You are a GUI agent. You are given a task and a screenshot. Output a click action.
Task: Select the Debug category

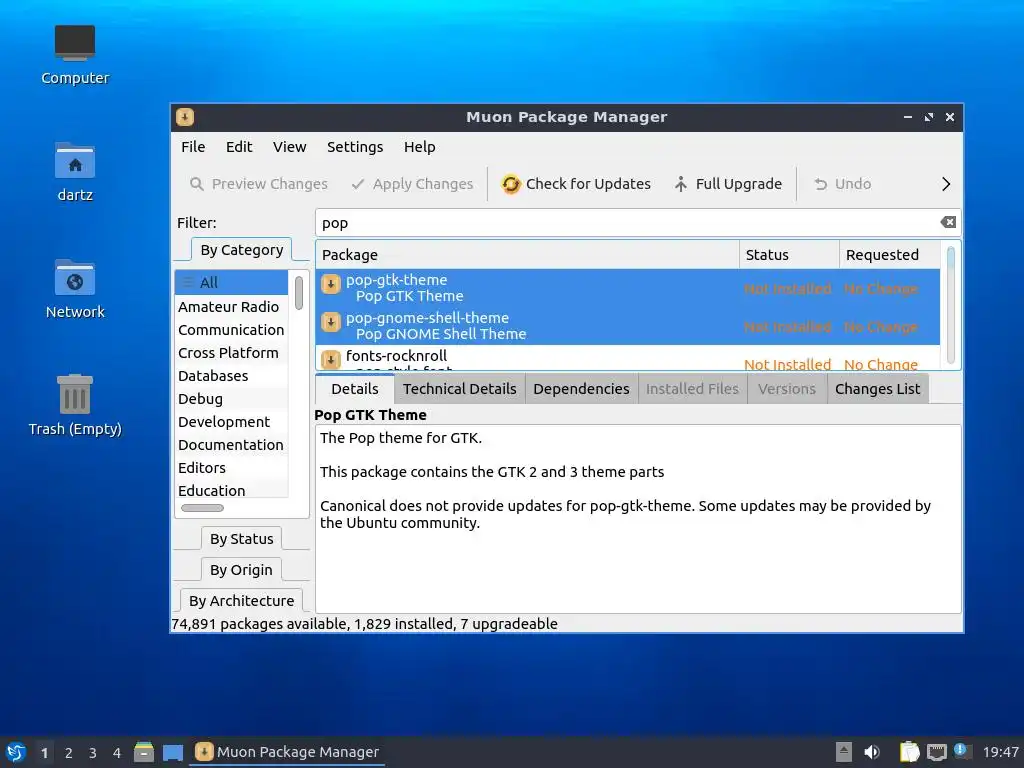231,399
